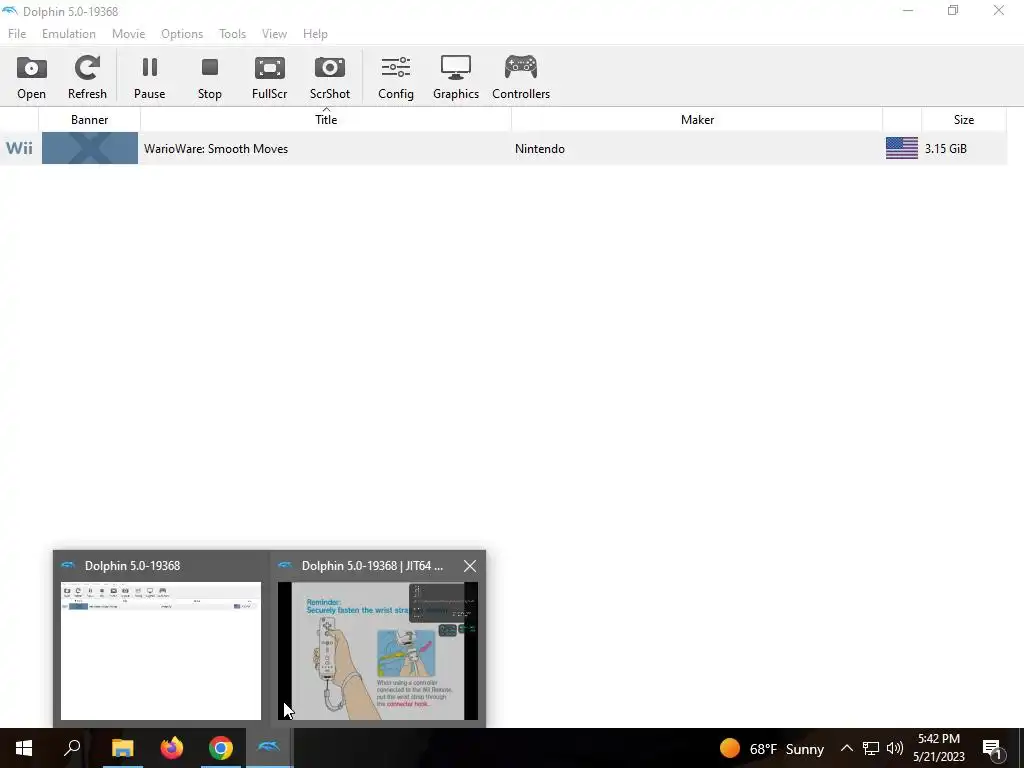The width and height of the screenshot is (1024, 768).
Task: Switch to Dolphin main window preview thumbnail
Action: click(x=161, y=651)
